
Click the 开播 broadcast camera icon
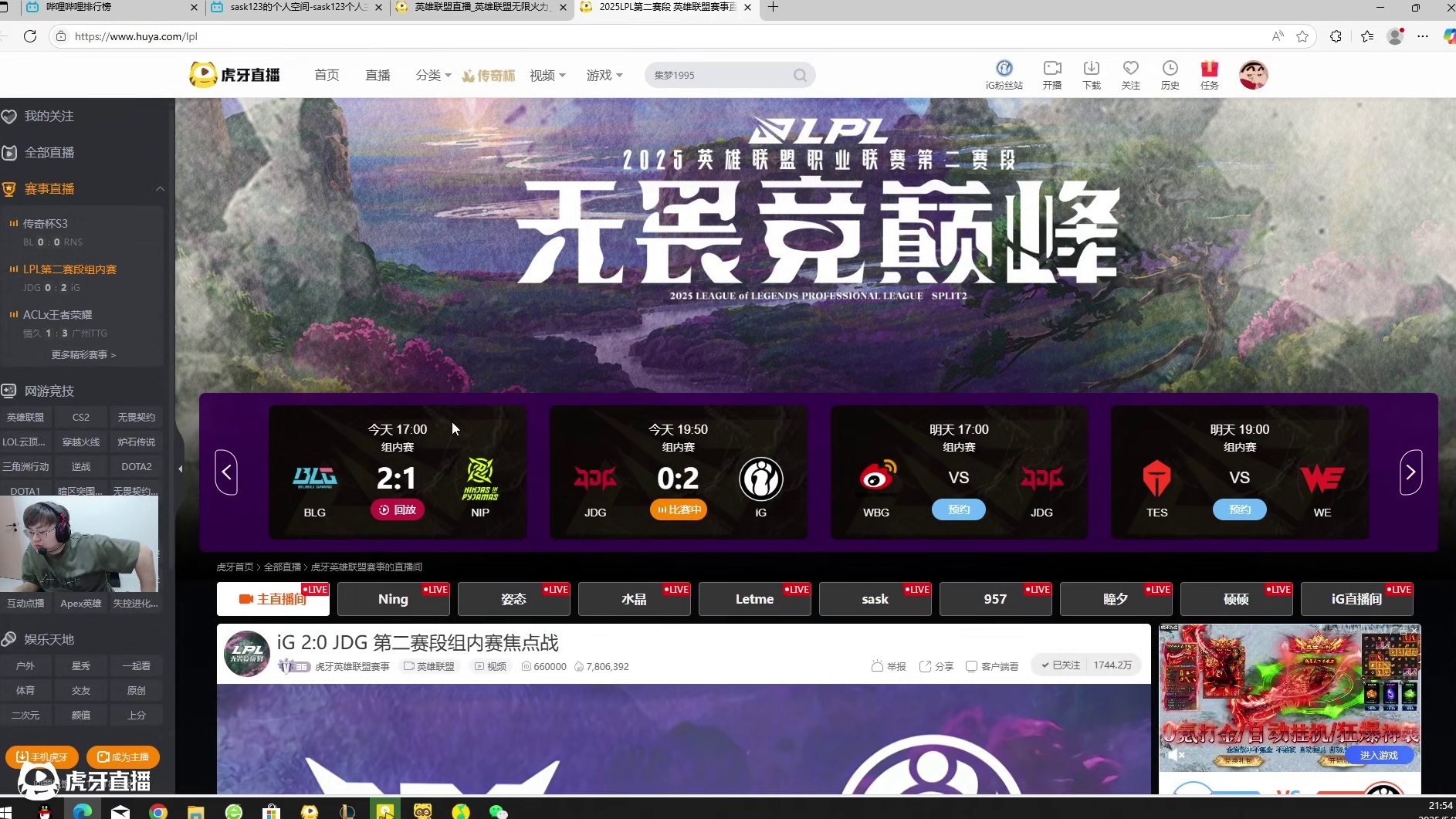(x=1051, y=68)
